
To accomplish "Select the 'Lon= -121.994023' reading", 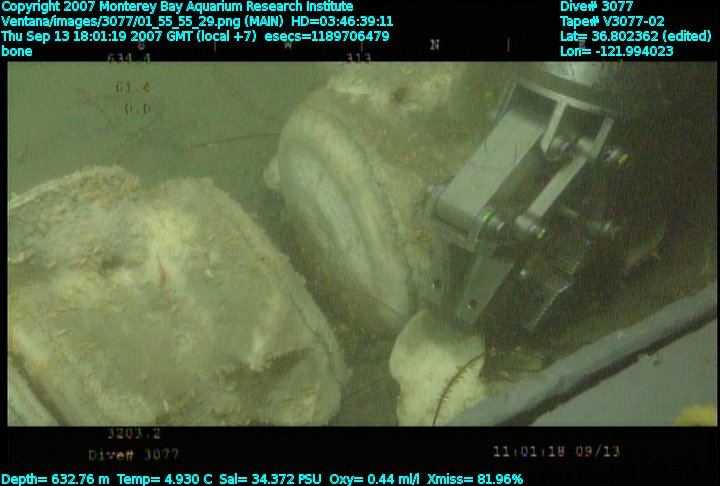I will (x=616, y=51).
